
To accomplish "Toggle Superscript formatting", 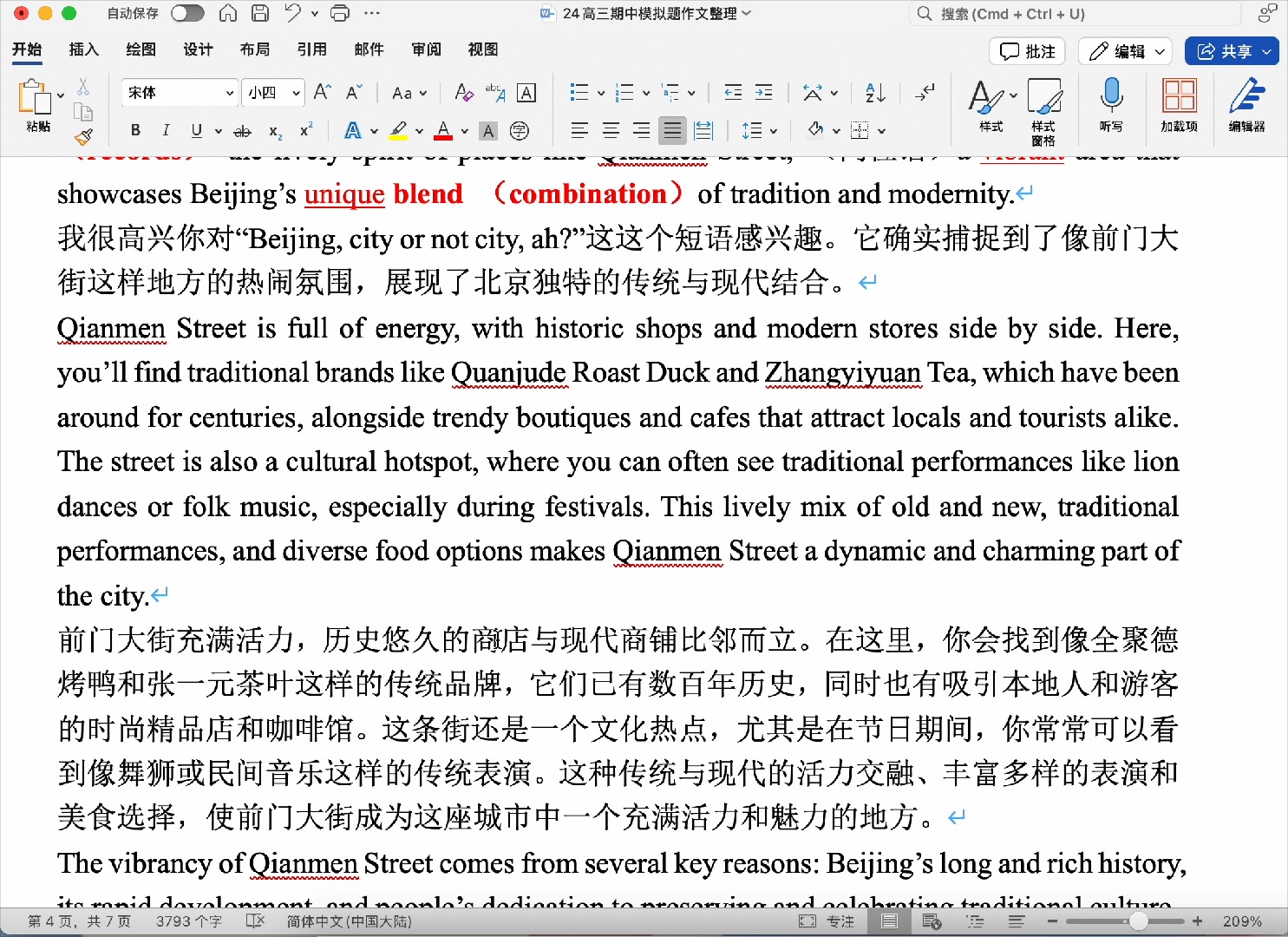I will tap(306, 130).
